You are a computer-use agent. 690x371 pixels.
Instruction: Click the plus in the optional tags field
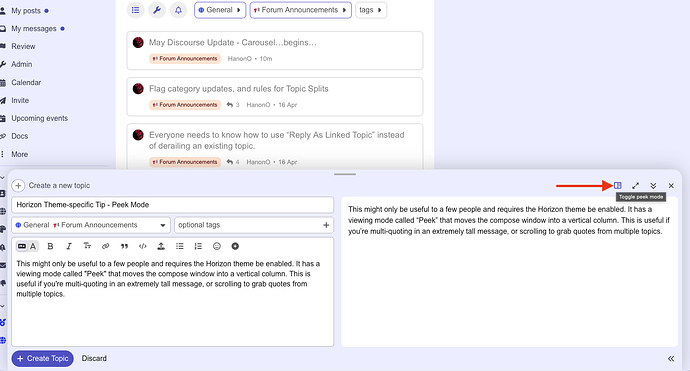pyautogui.click(x=326, y=225)
